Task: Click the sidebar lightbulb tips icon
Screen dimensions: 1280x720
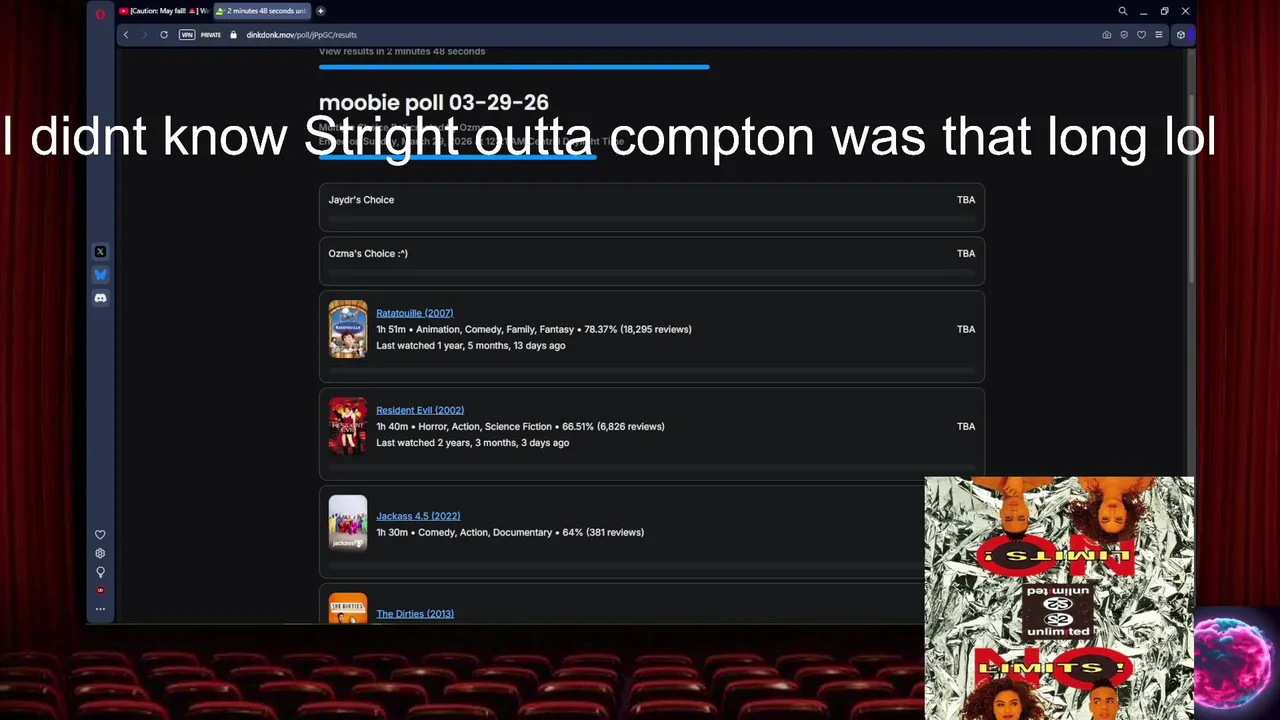Action: click(x=100, y=572)
